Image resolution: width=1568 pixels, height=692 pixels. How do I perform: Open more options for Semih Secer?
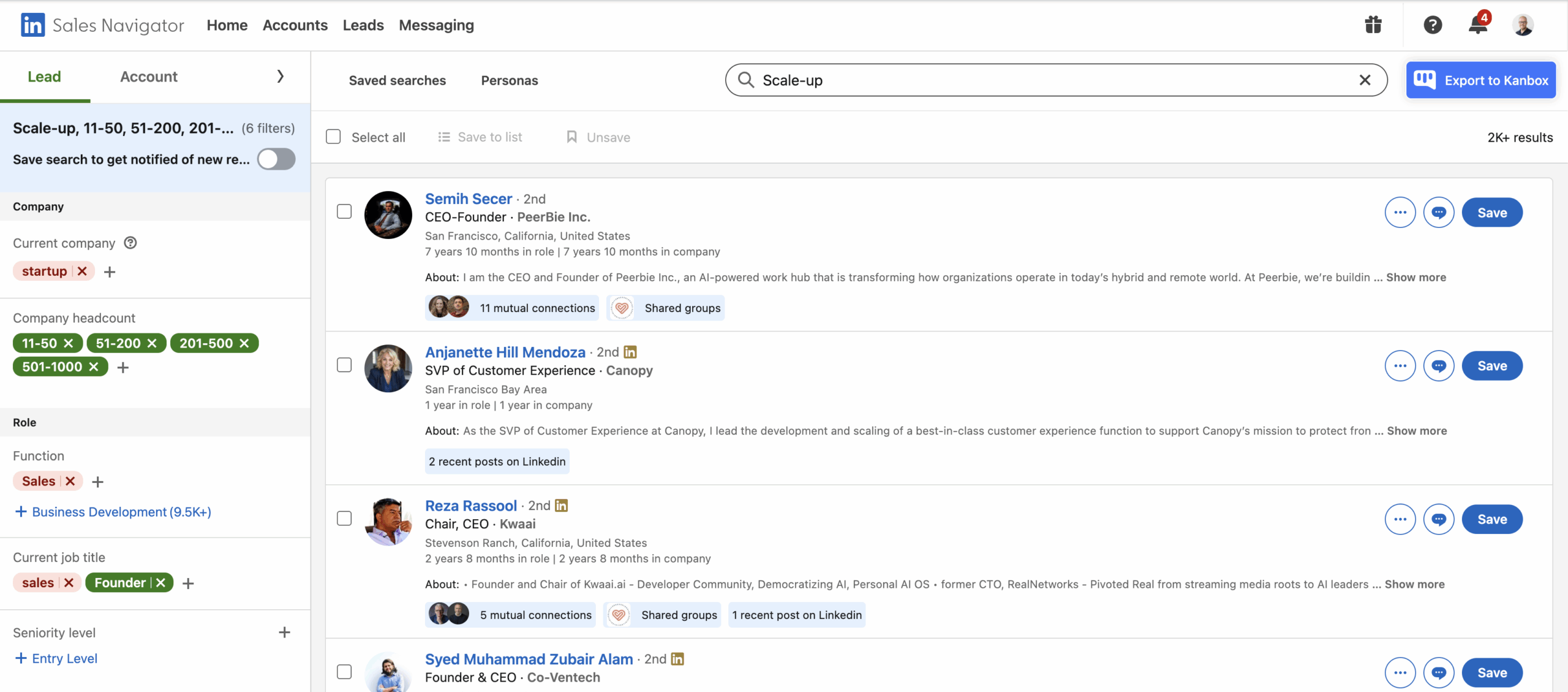coord(1400,213)
